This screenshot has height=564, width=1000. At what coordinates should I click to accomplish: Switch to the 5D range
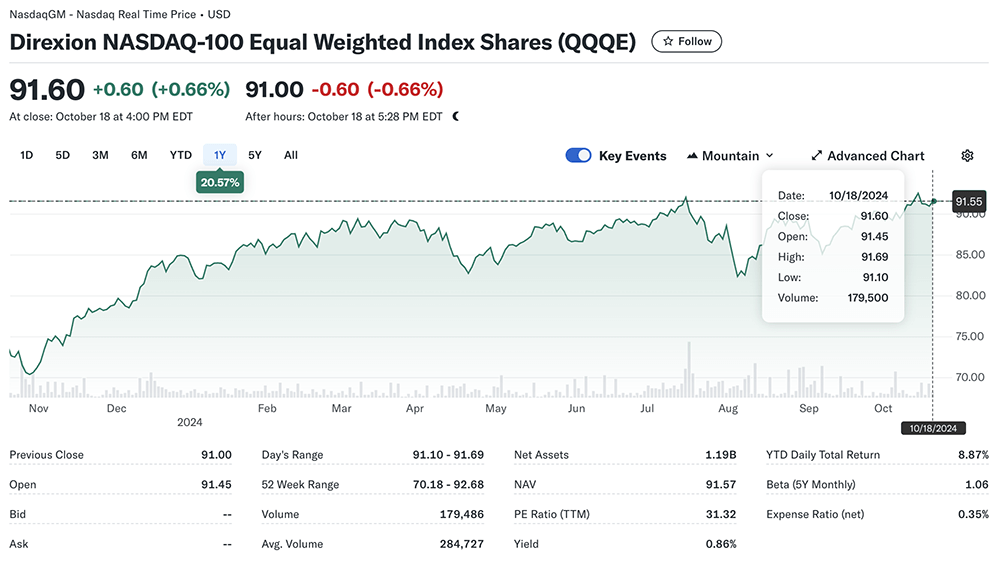(x=62, y=155)
